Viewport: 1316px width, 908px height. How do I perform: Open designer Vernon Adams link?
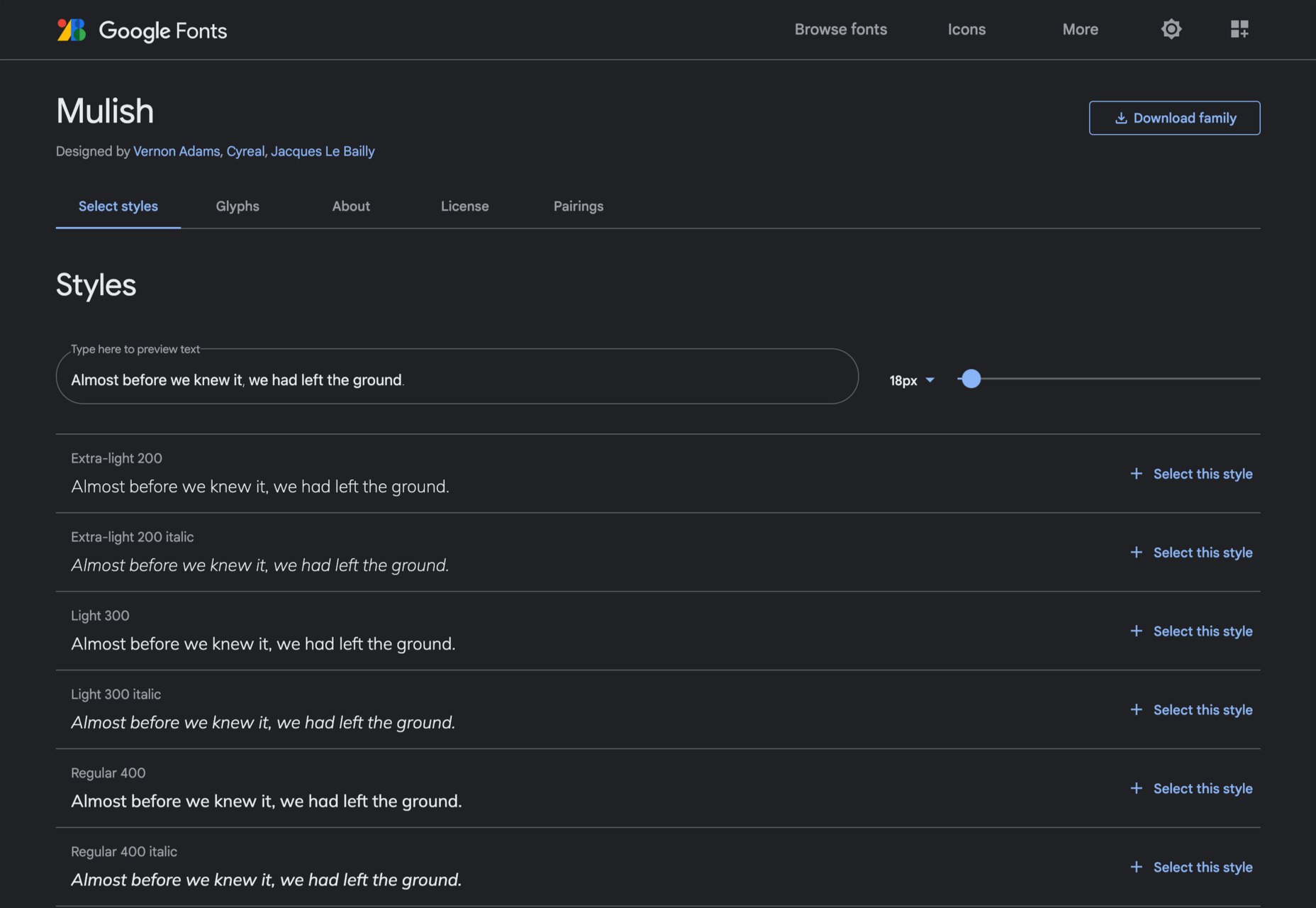coord(177,151)
